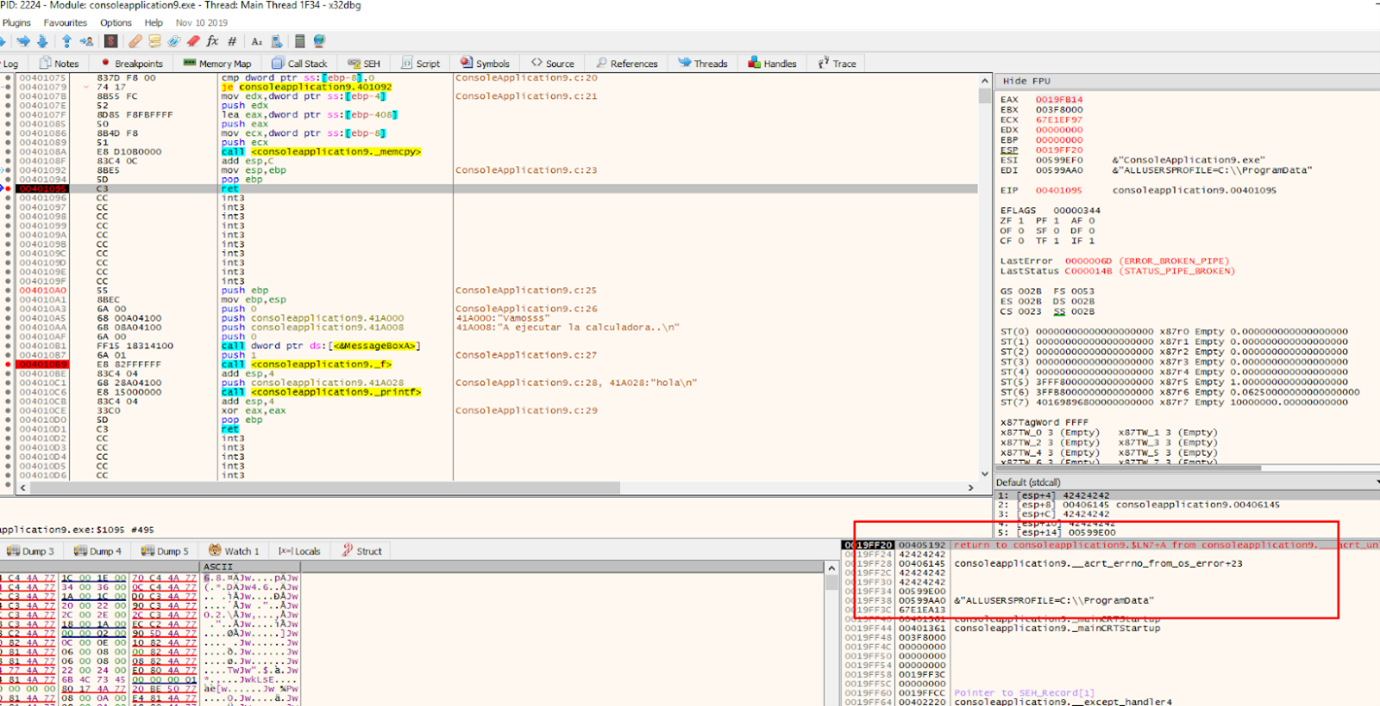
Task: Open the Functions fx icon
Action: pos(212,41)
